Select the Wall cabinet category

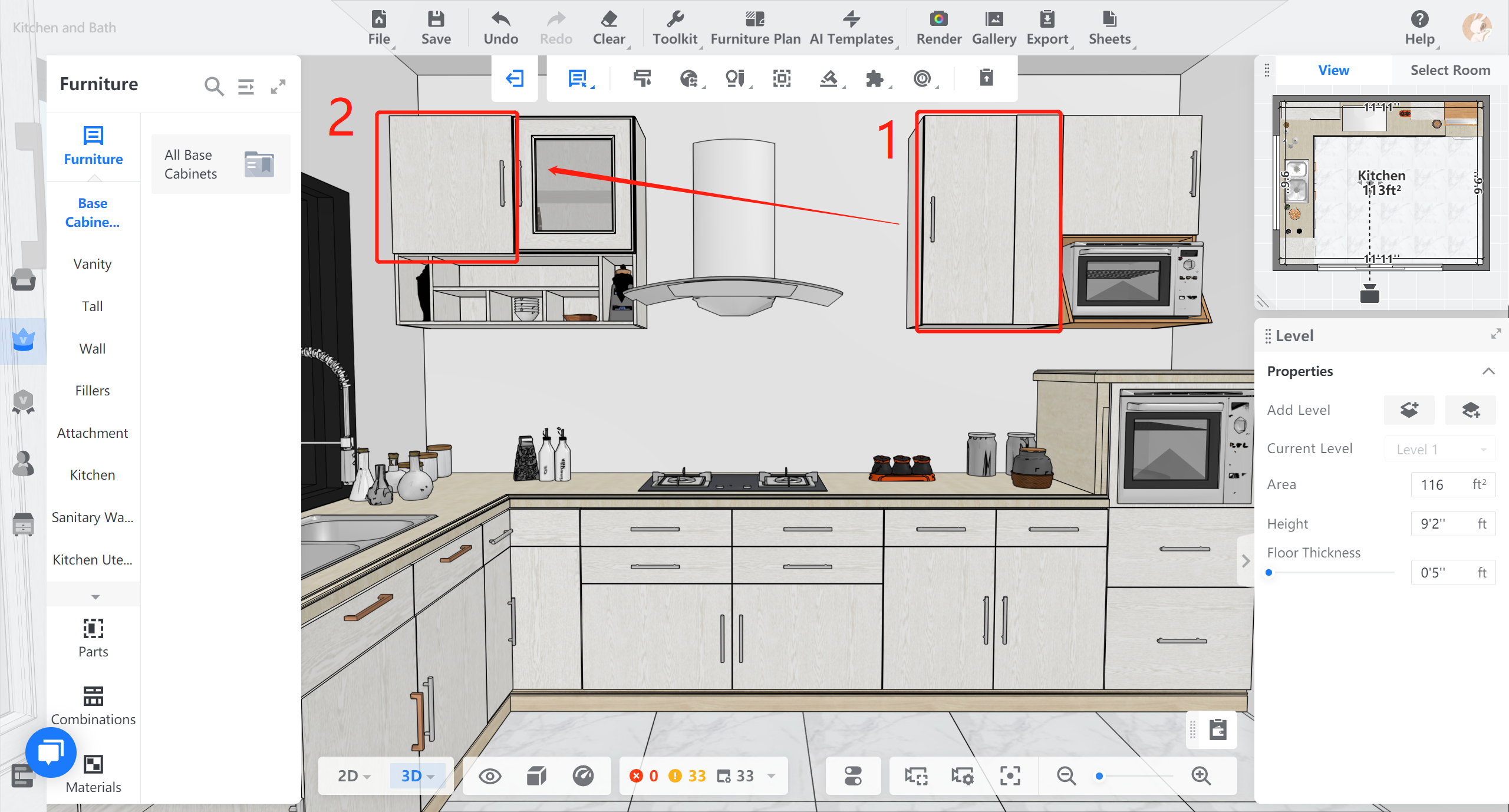click(x=93, y=349)
